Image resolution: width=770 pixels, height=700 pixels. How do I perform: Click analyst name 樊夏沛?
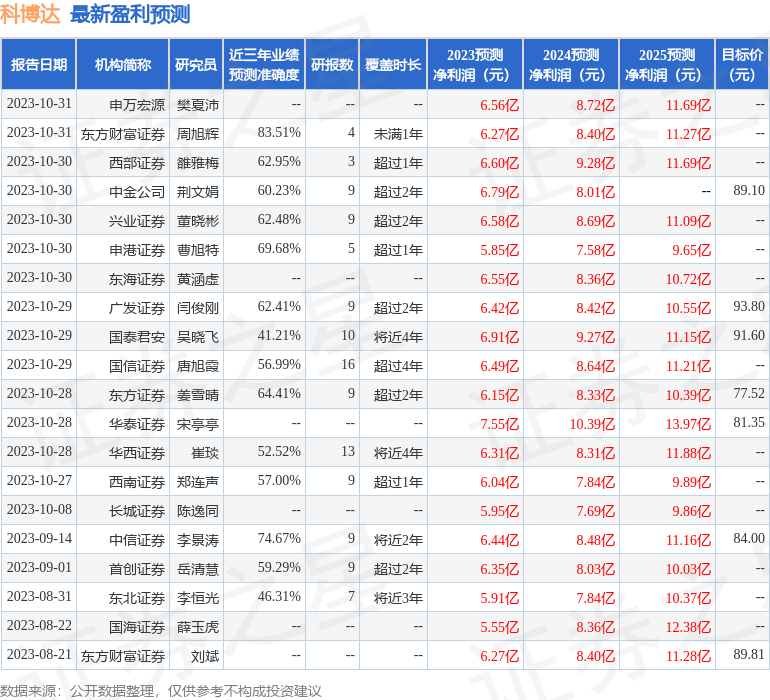tap(197, 105)
